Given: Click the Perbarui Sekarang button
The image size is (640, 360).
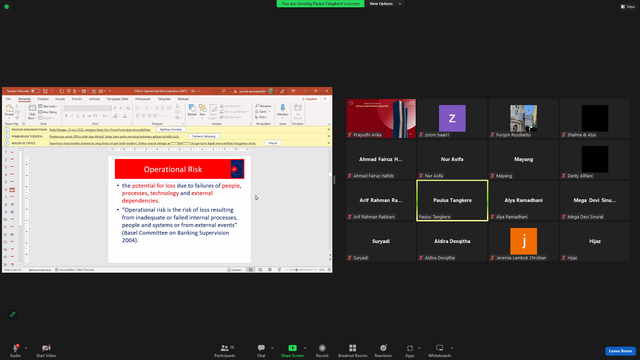Looking at the screenshot, I should pyautogui.click(x=204, y=136).
